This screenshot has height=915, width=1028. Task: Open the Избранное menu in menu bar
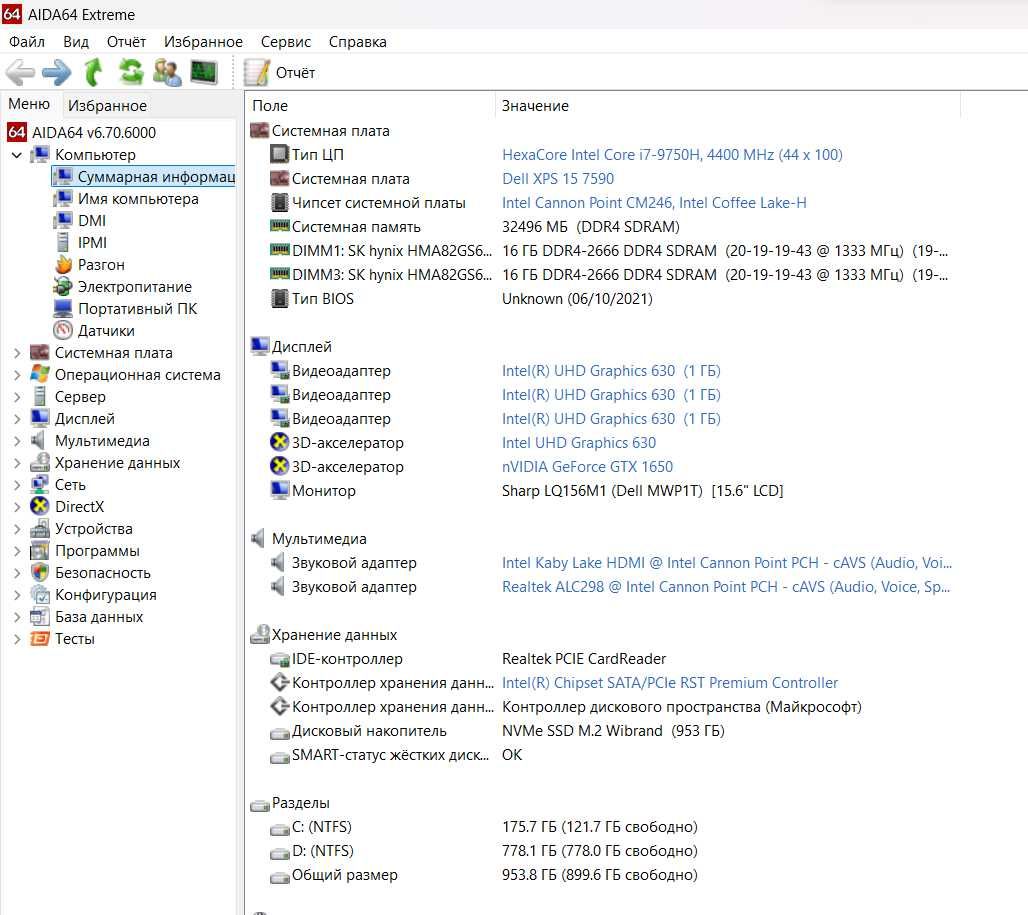point(203,42)
